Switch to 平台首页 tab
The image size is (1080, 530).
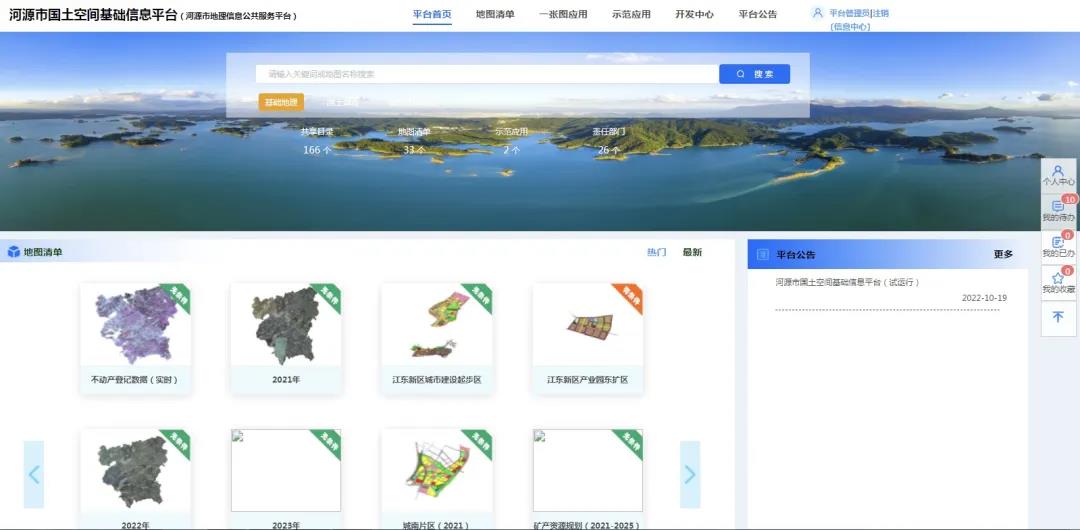tap(433, 14)
